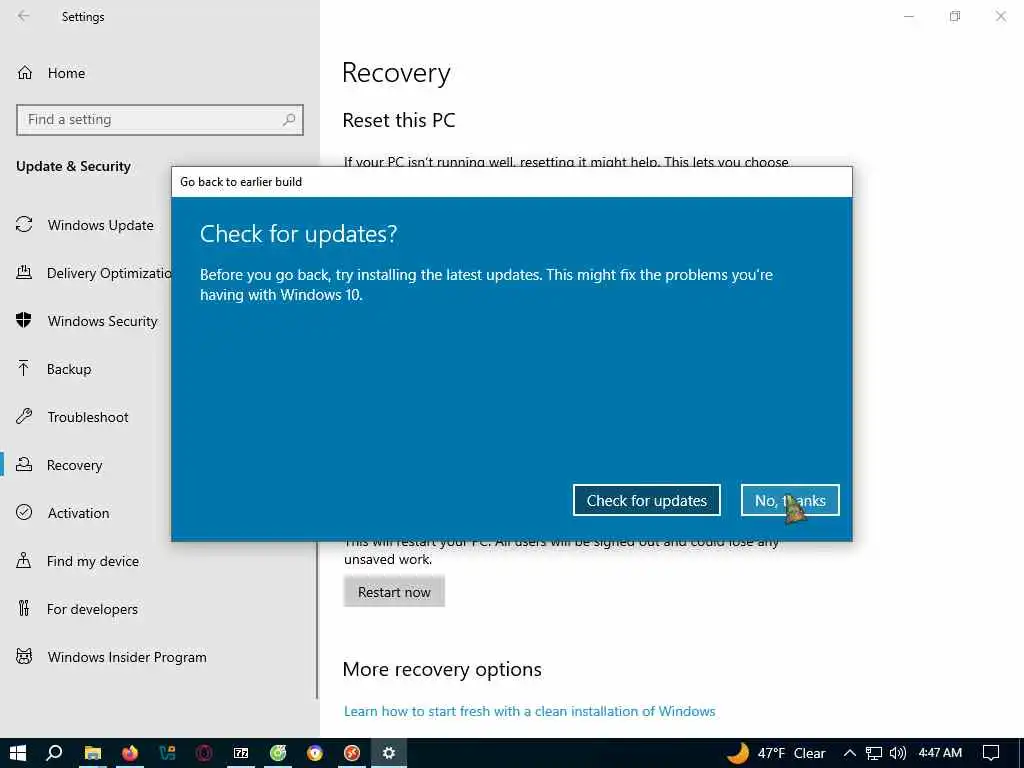
Task: Click the Windows Update sync icon
Action: click(x=24, y=225)
